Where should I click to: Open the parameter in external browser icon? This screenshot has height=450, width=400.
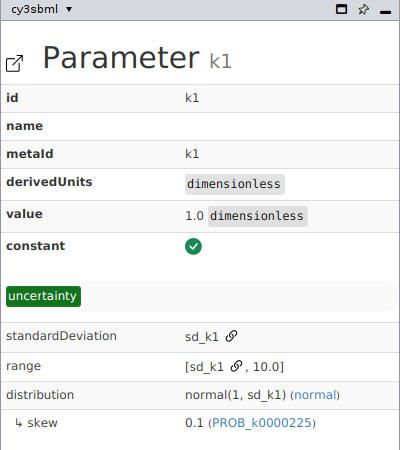[x=15, y=63]
